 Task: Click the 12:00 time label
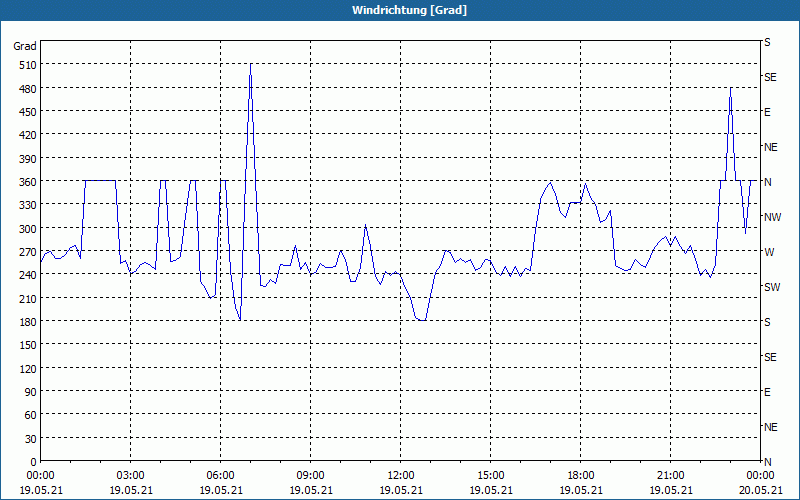[x=401, y=476]
